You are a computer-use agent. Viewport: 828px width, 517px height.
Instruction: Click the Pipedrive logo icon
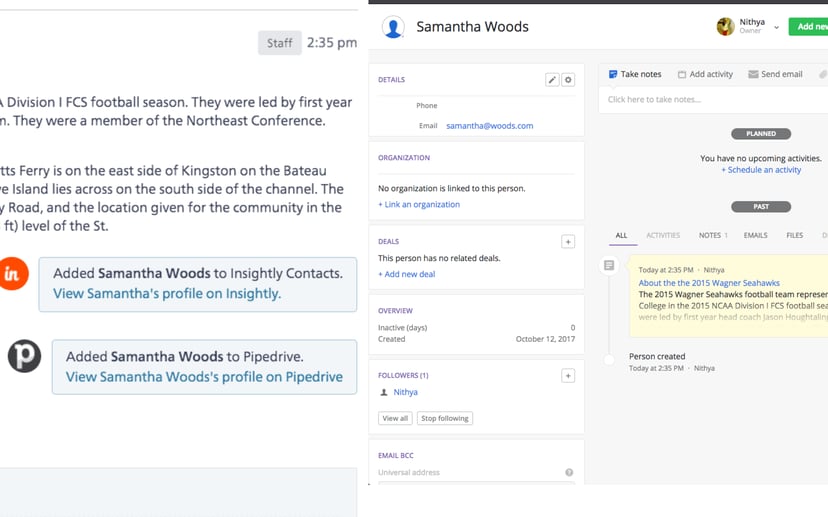[24, 357]
